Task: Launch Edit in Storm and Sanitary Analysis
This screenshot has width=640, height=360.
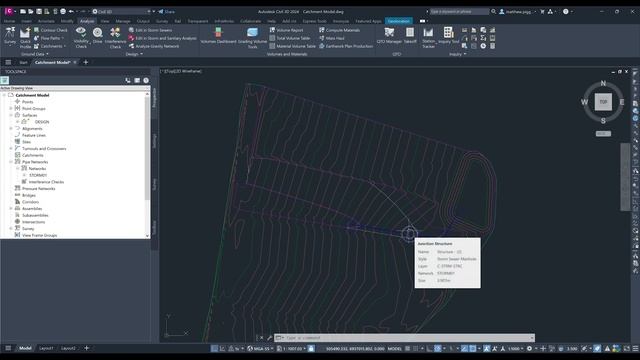Action: pyautogui.click(x=162, y=38)
